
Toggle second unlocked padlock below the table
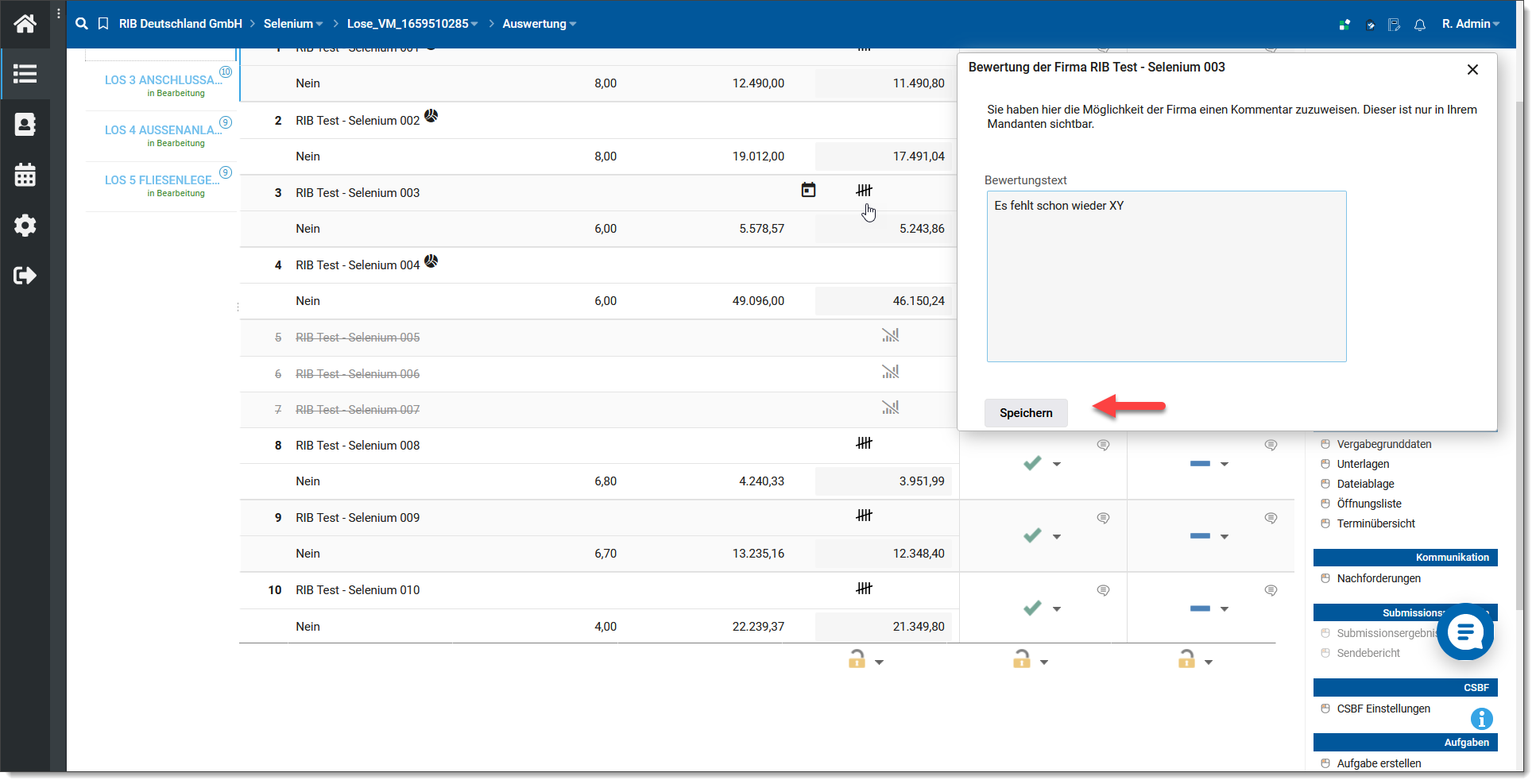click(x=1022, y=659)
